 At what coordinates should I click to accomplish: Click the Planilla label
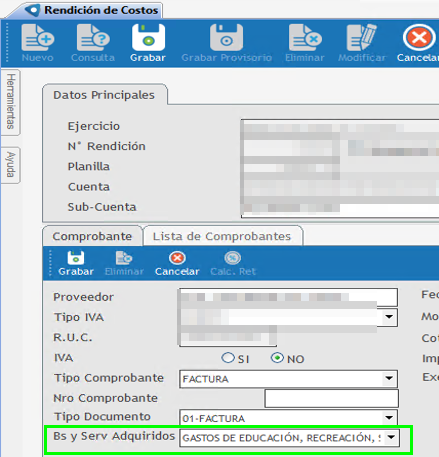(89, 166)
